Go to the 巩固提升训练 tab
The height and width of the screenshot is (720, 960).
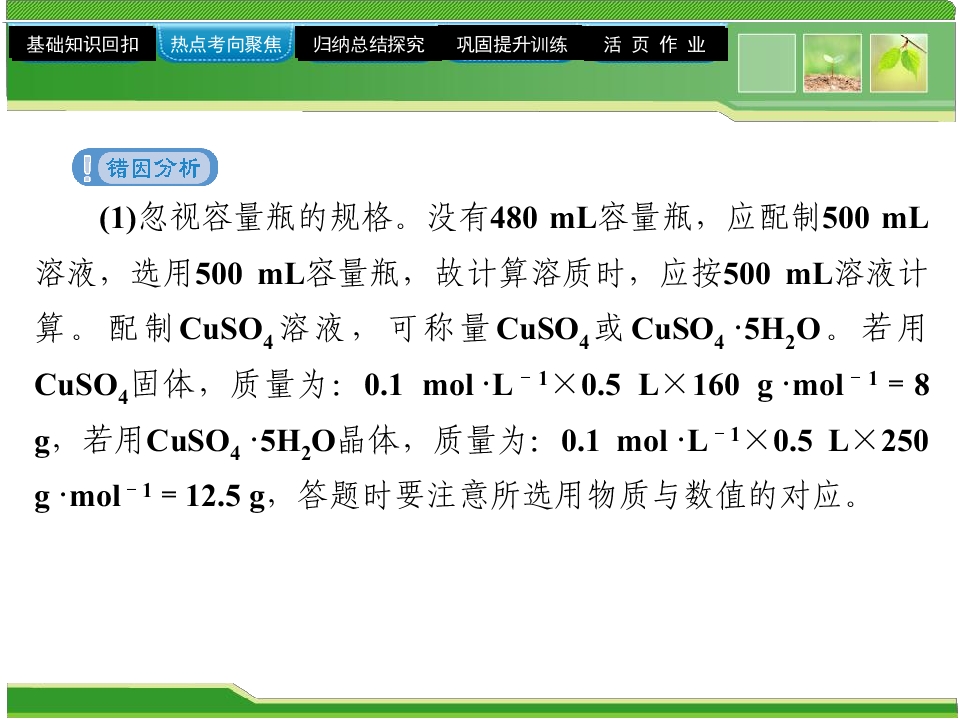512,44
